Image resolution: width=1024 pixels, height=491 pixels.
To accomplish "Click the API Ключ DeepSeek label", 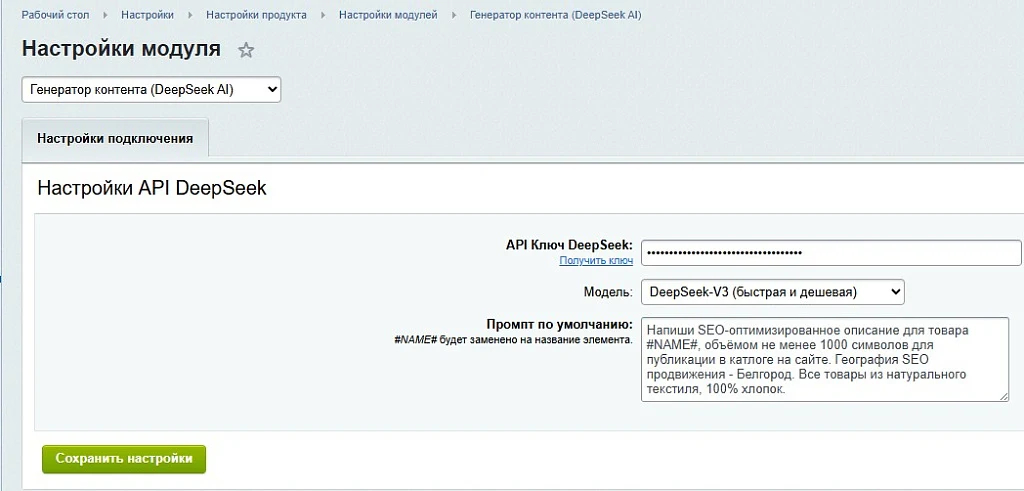I will tap(569, 246).
